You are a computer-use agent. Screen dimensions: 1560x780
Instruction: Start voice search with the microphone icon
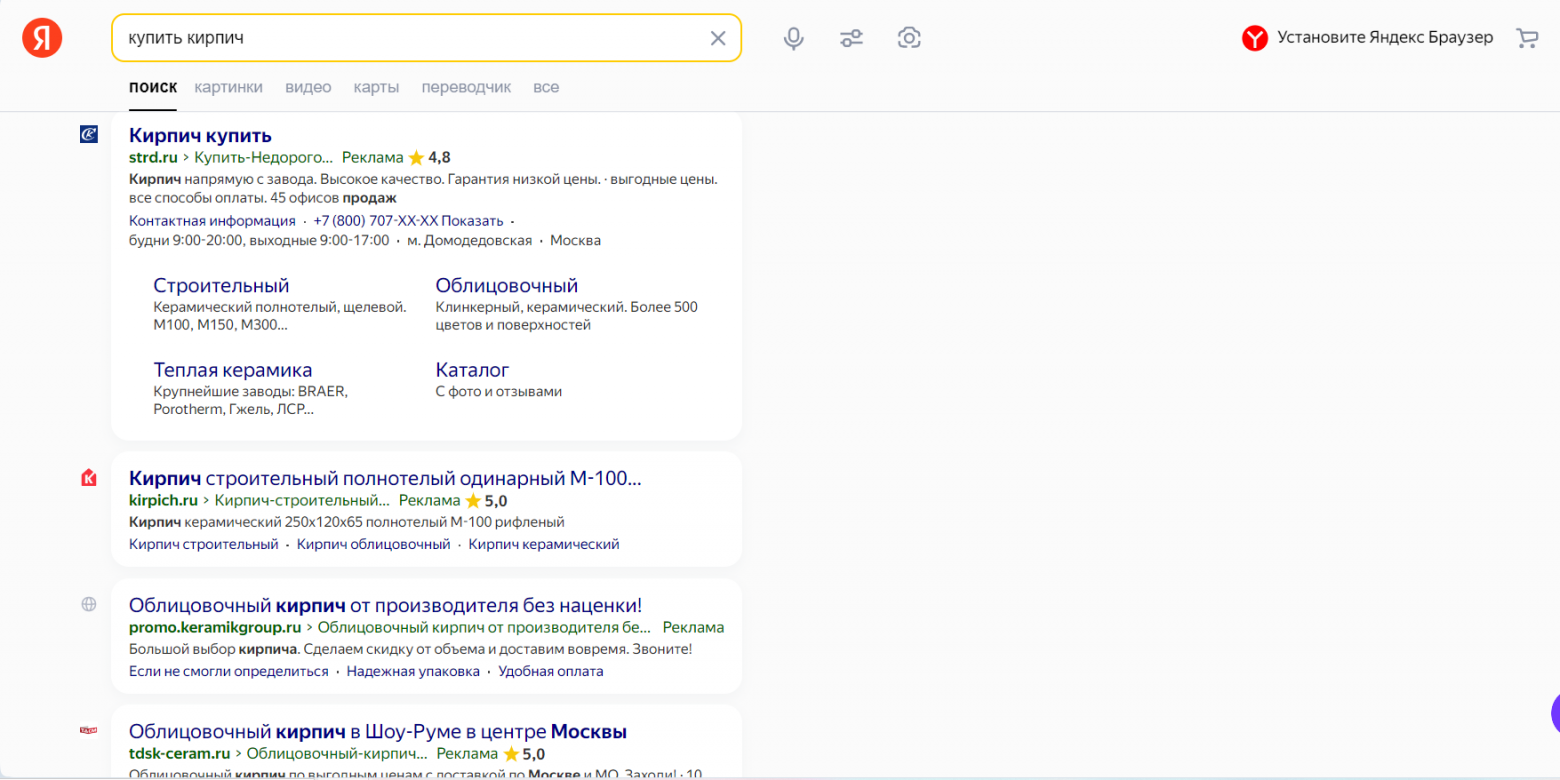(794, 38)
